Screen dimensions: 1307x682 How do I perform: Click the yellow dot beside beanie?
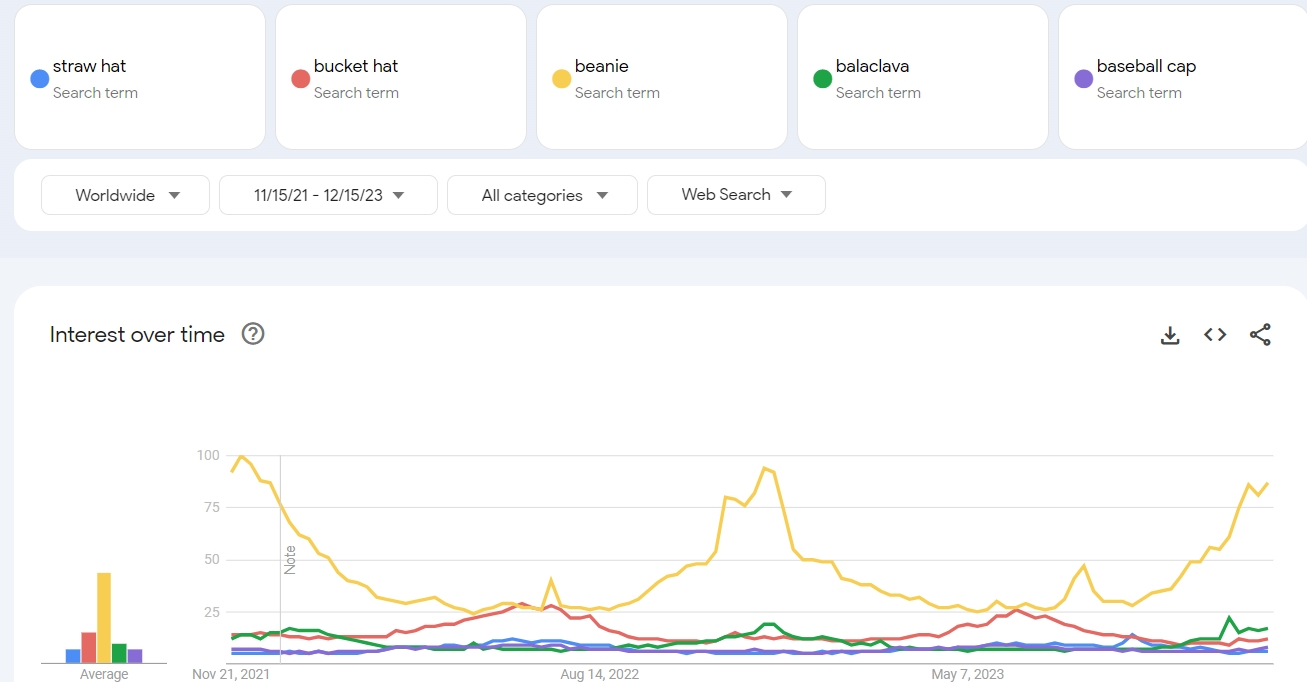click(x=562, y=79)
